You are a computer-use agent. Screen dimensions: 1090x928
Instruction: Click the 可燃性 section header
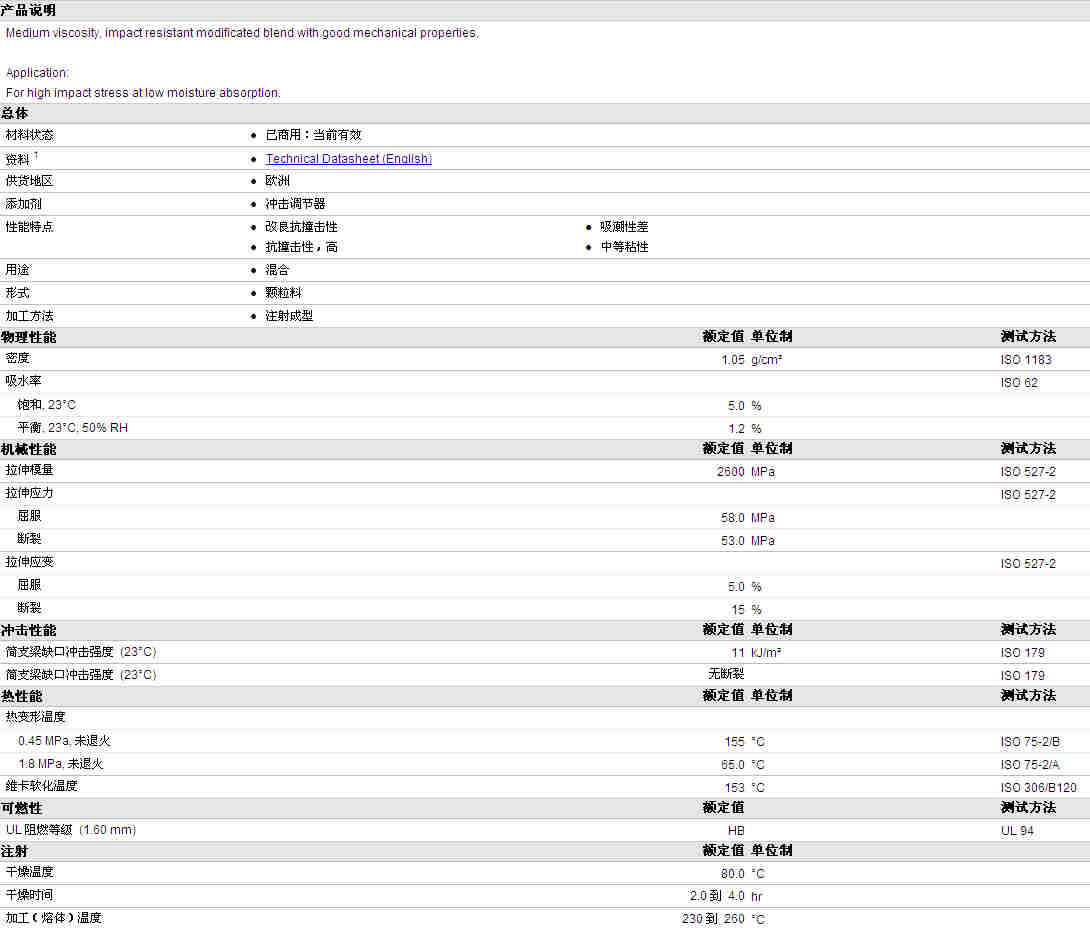[x=22, y=808]
